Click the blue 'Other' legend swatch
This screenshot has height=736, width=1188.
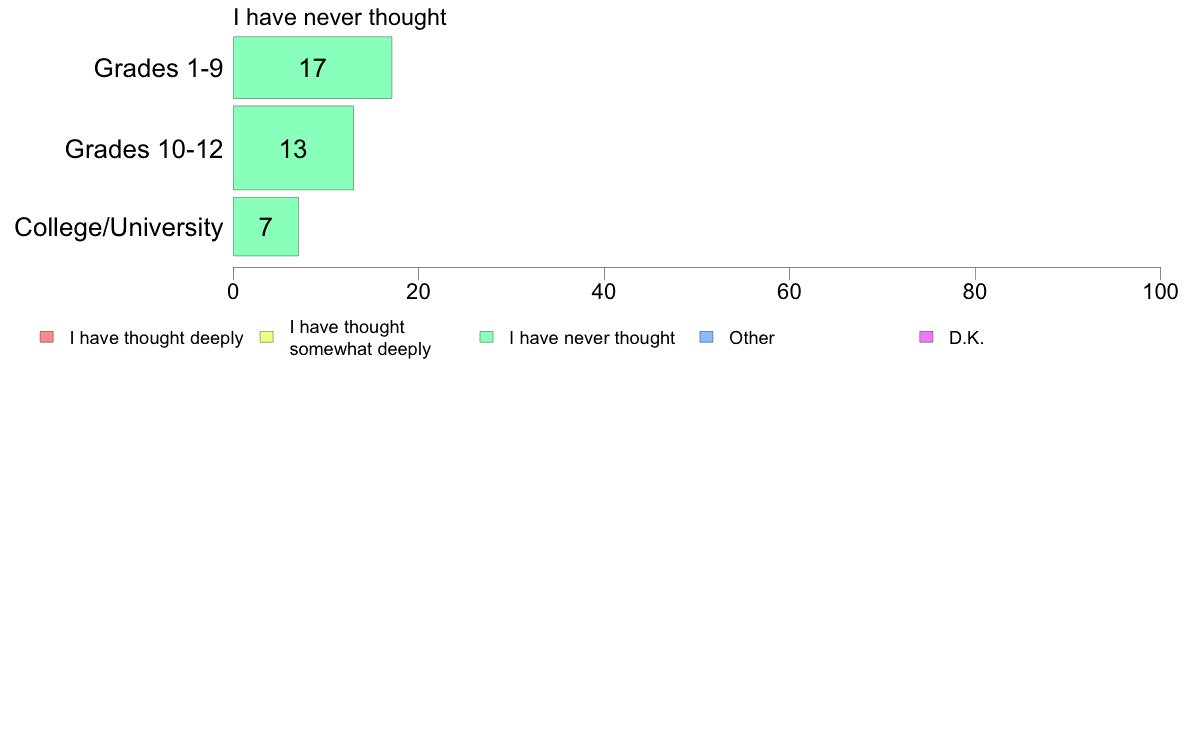[706, 337]
